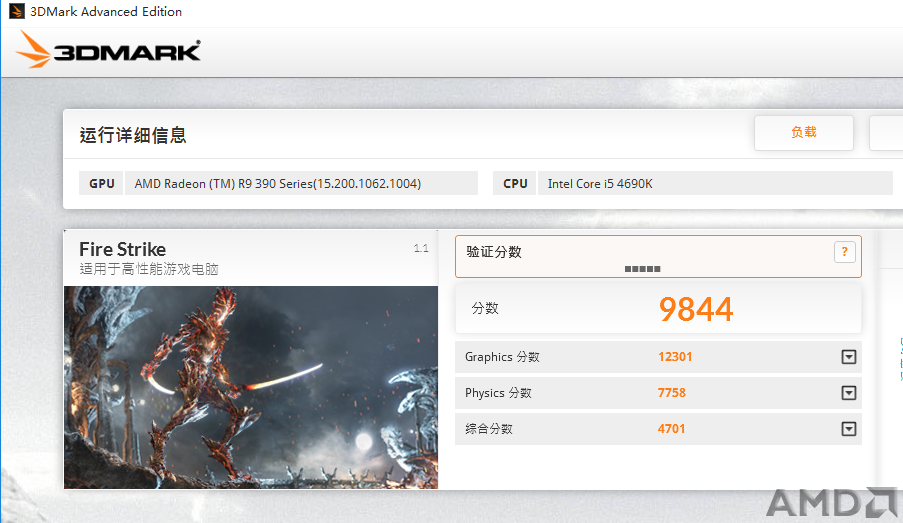Click the Fire Strike version 1.1 label
This screenshot has width=903, height=523.
pyautogui.click(x=421, y=248)
